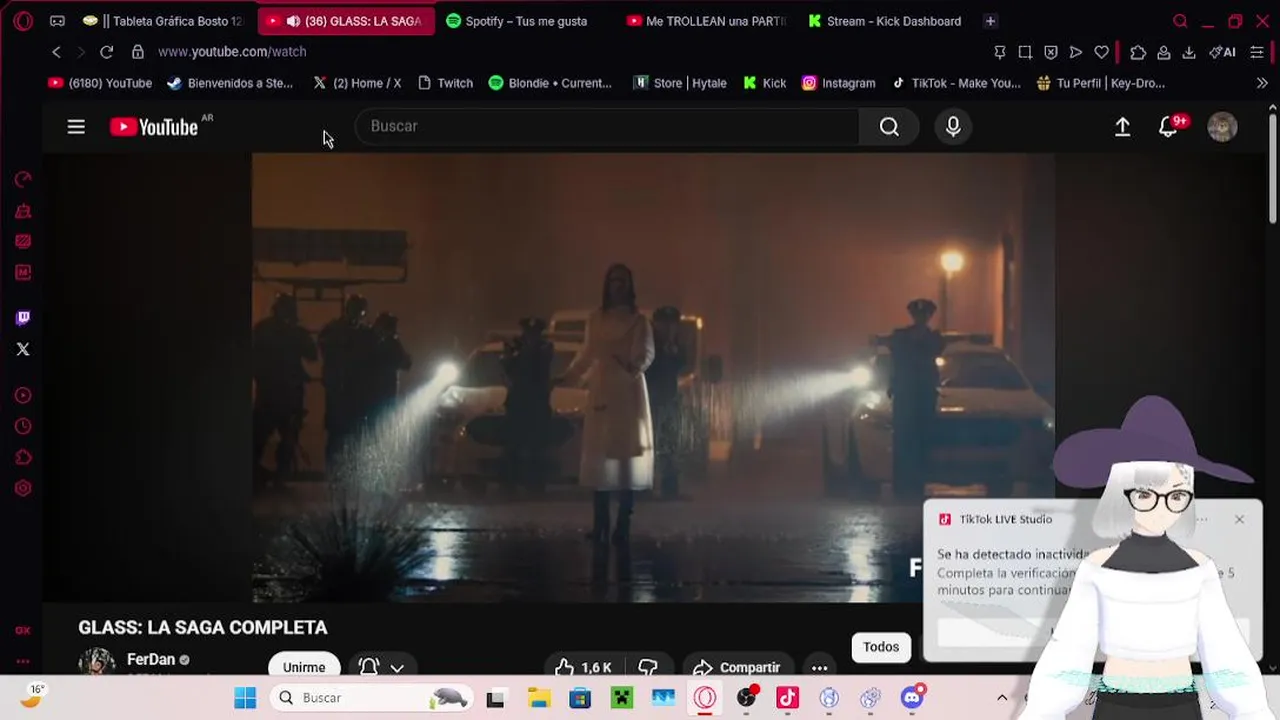Open the YouTube account avatar menu
The width and height of the screenshot is (1280, 720).
pyautogui.click(x=1222, y=127)
